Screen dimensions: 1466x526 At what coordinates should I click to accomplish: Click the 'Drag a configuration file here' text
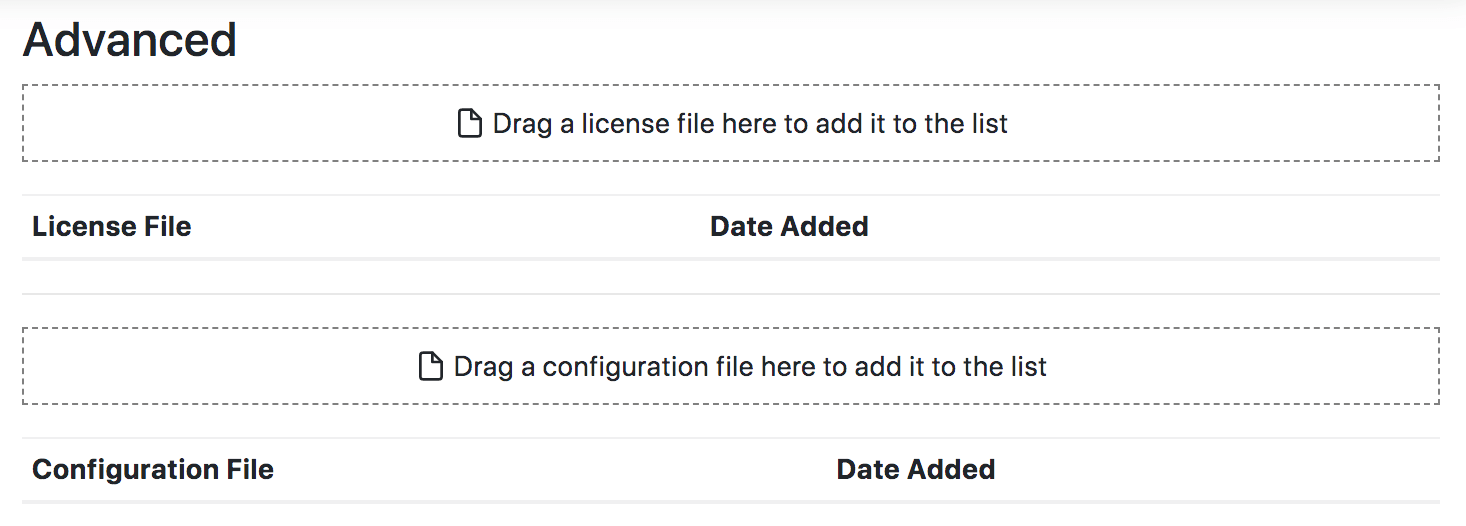(750, 367)
